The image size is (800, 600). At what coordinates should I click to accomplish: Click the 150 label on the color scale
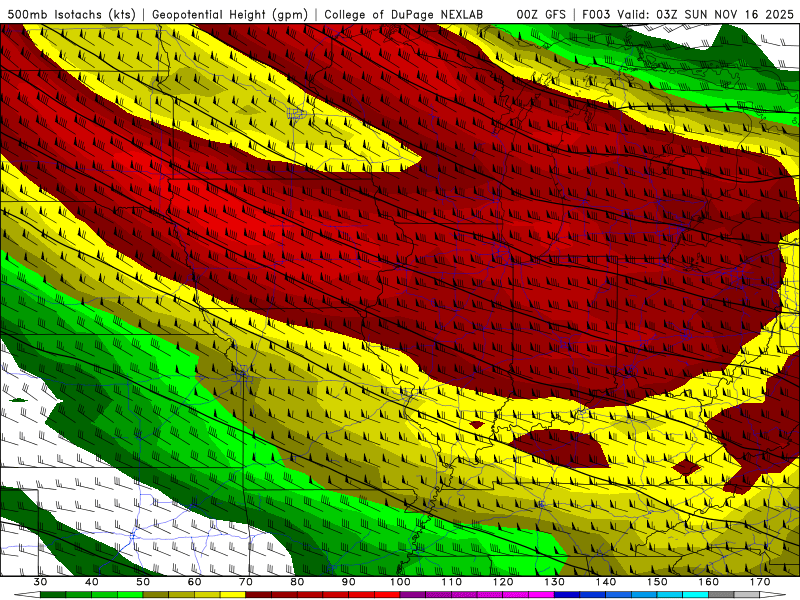[657, 582]
